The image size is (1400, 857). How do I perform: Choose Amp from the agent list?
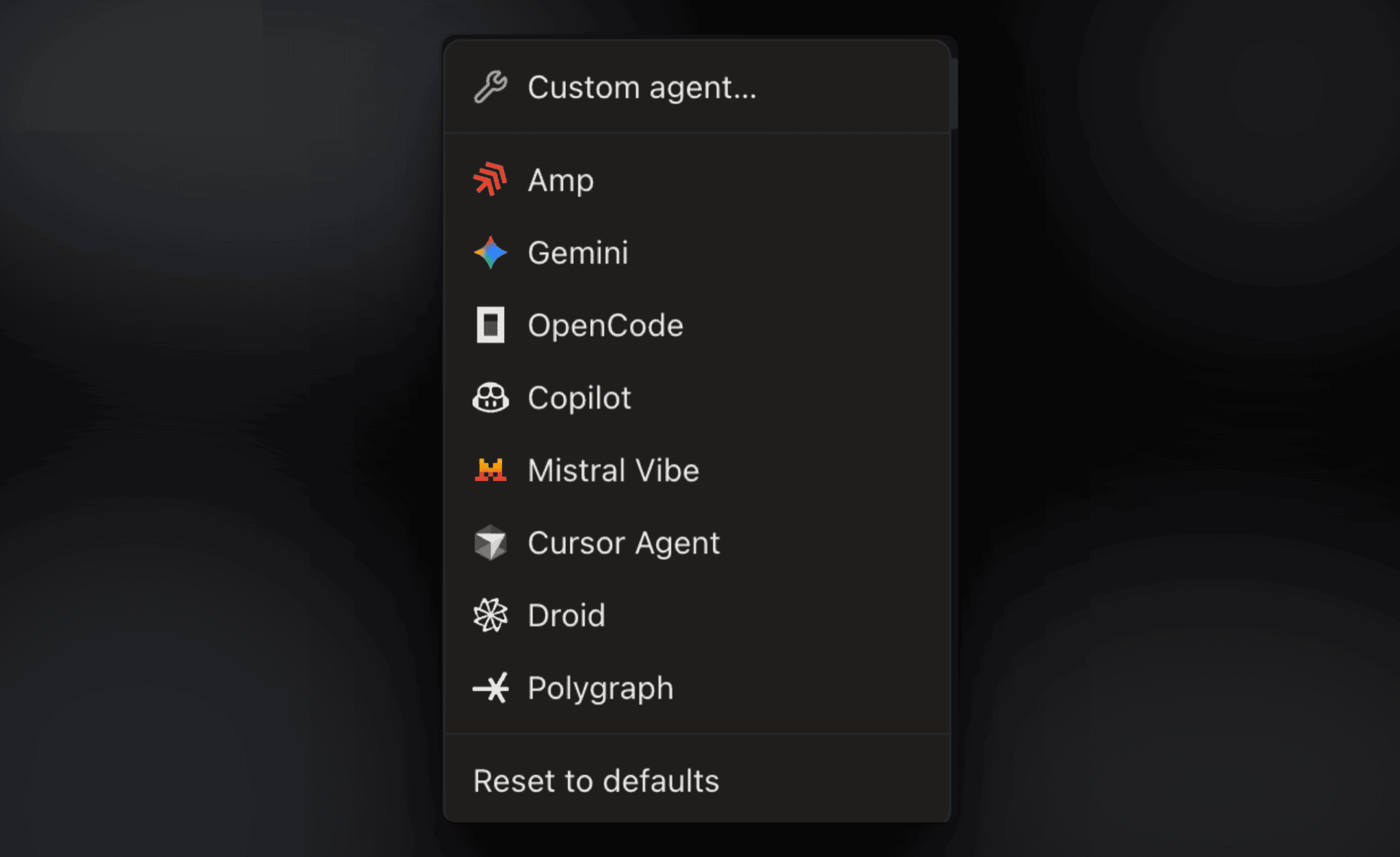tap(697, 180)
